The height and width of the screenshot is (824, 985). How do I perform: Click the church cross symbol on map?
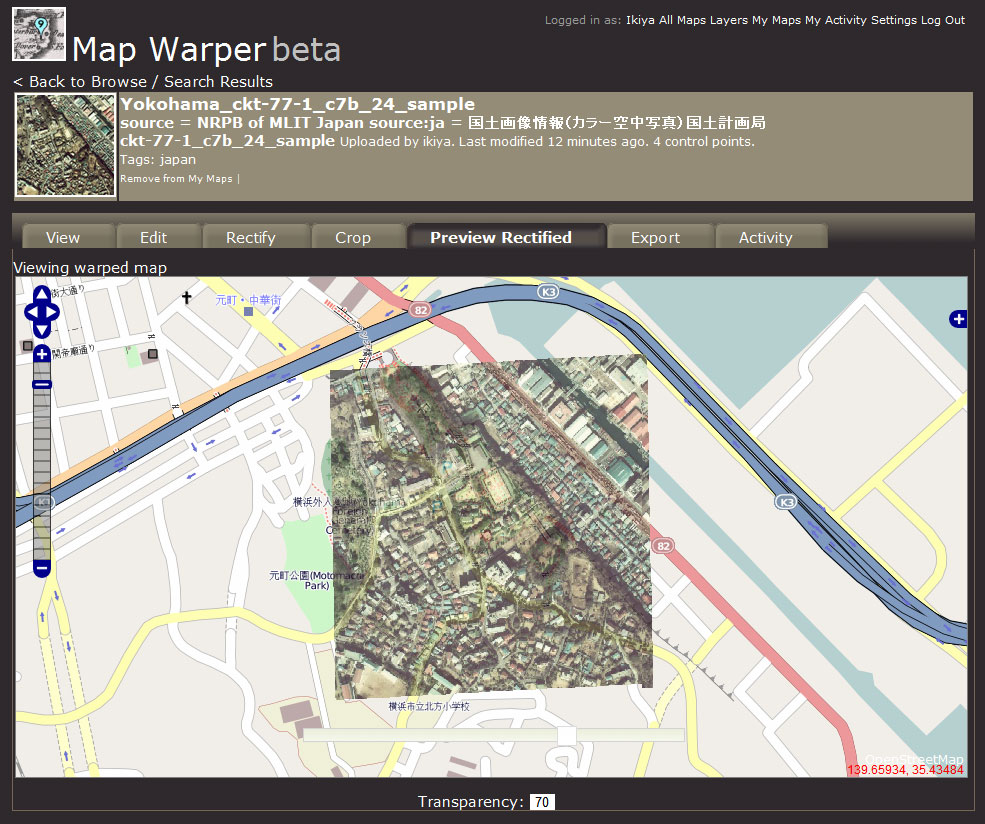point(187,297)
